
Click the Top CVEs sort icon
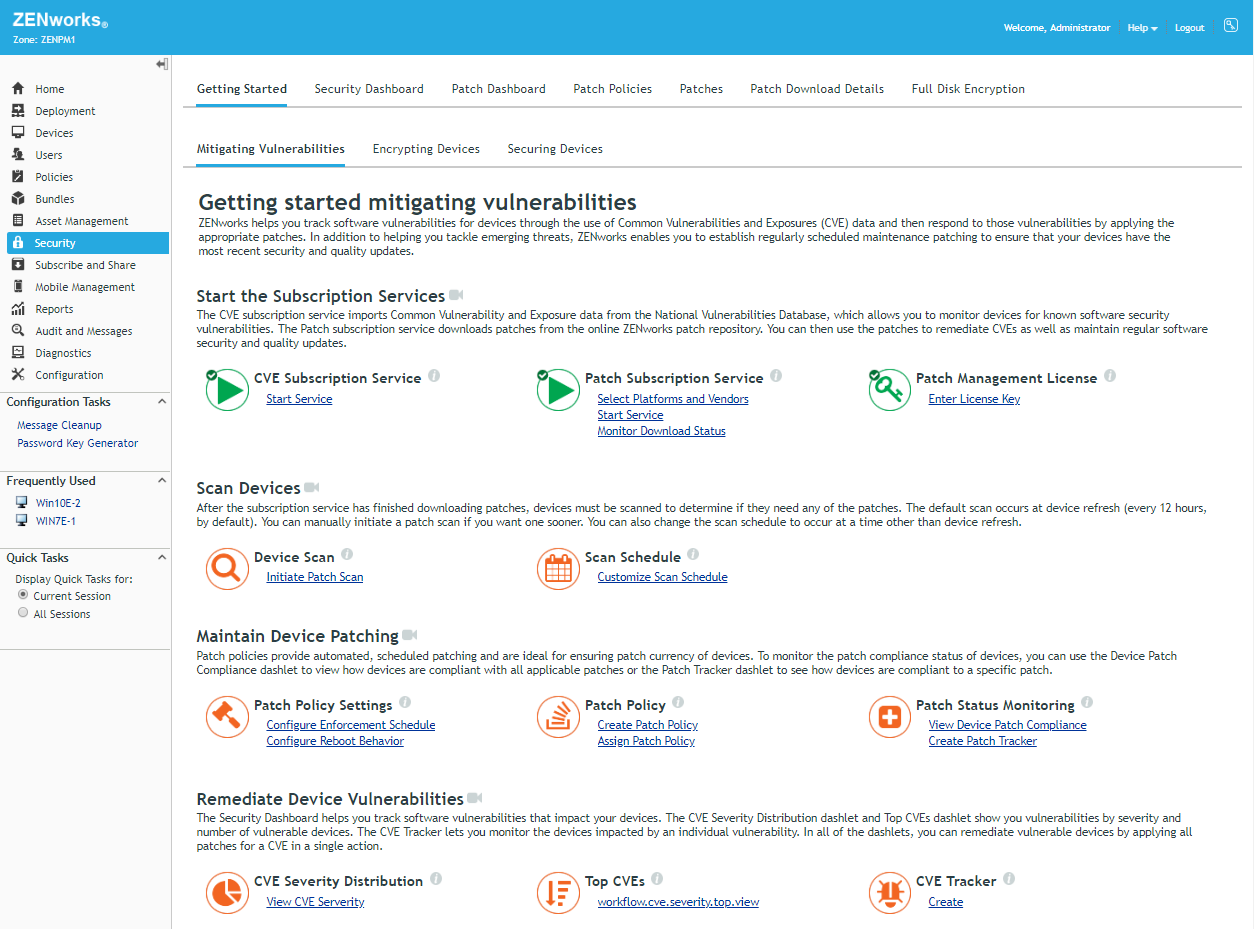558,893
